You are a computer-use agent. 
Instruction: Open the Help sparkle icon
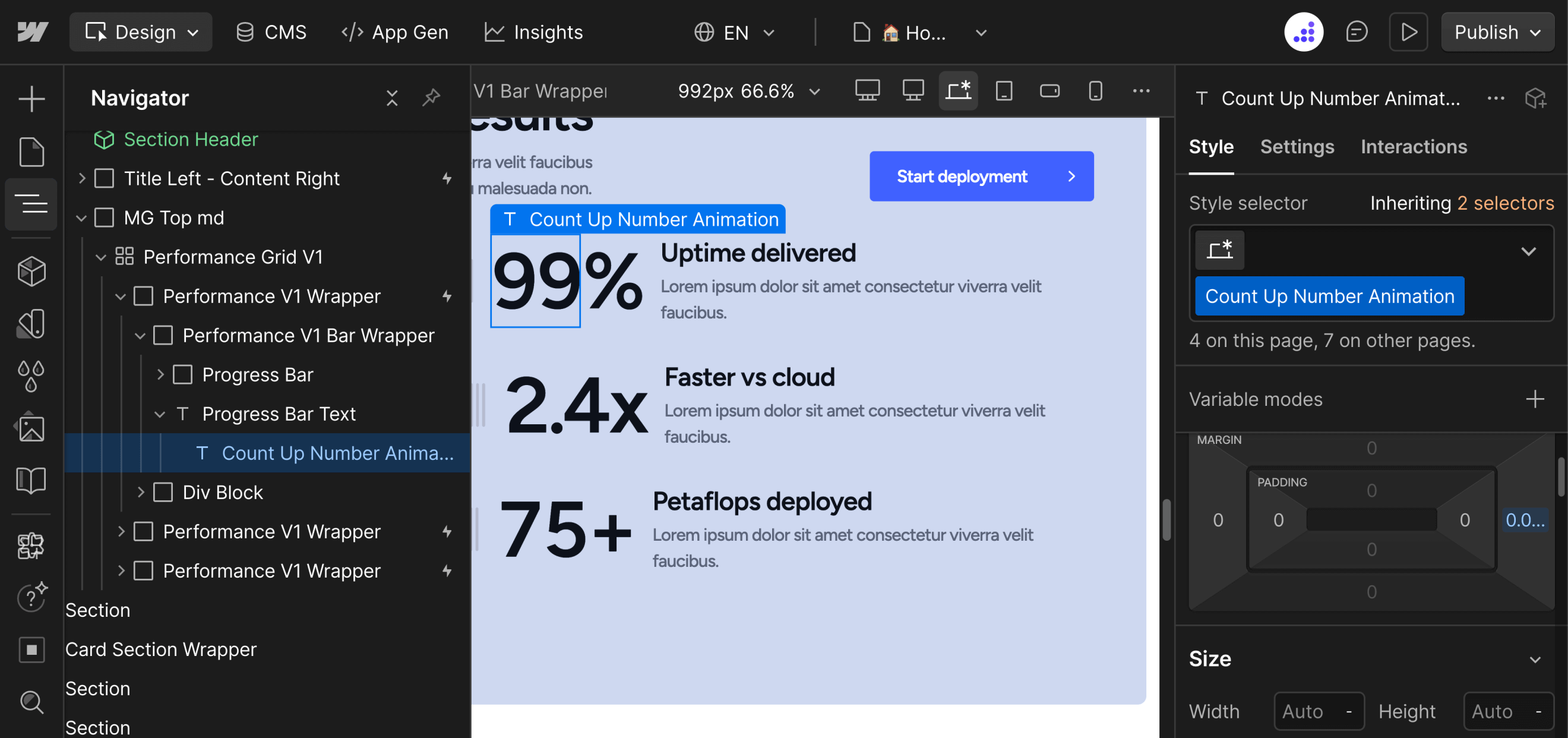[31, 597]
